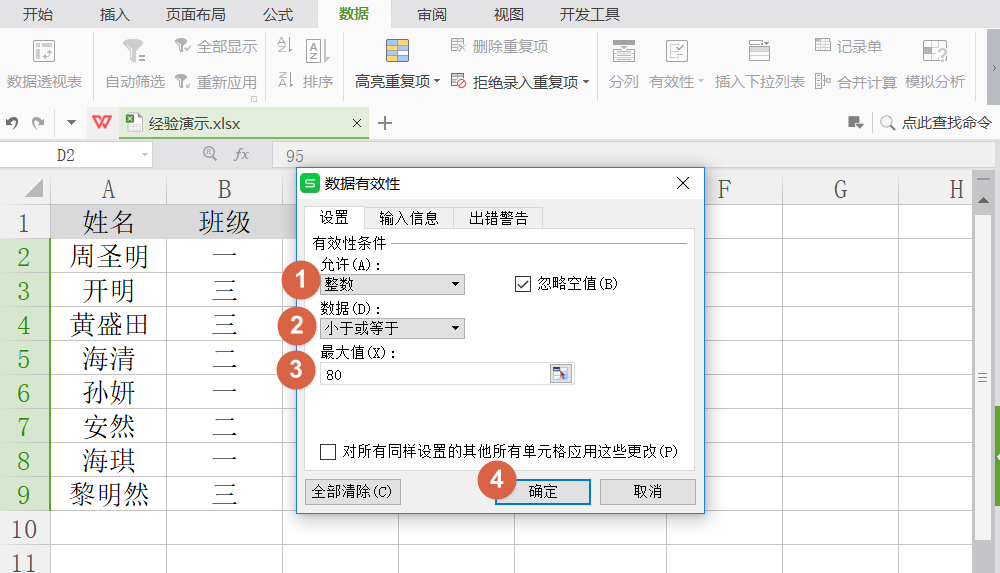Enable AutoFilter (自动筛选)

click(135, 63)
